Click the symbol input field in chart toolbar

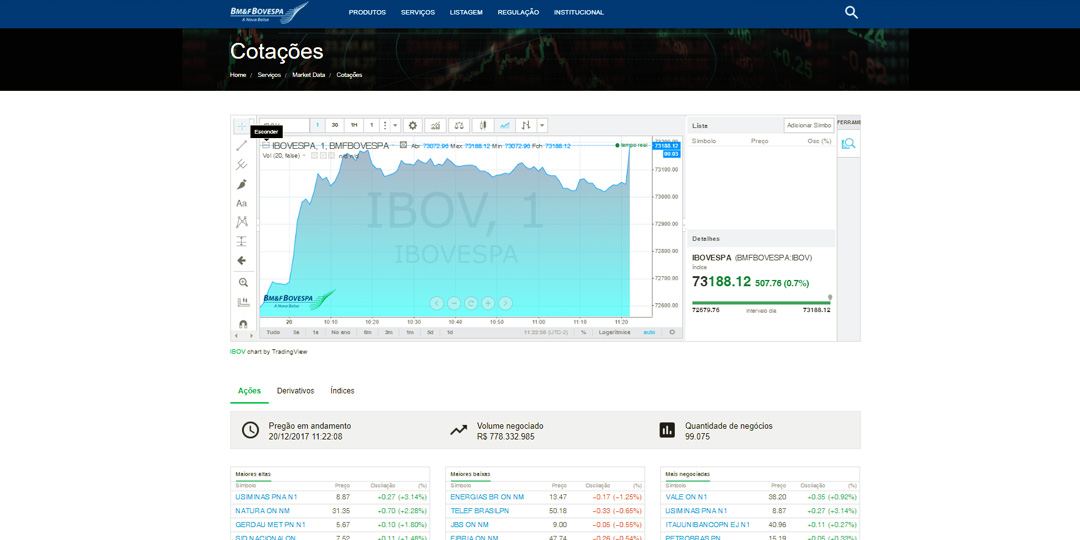[285, 125]
